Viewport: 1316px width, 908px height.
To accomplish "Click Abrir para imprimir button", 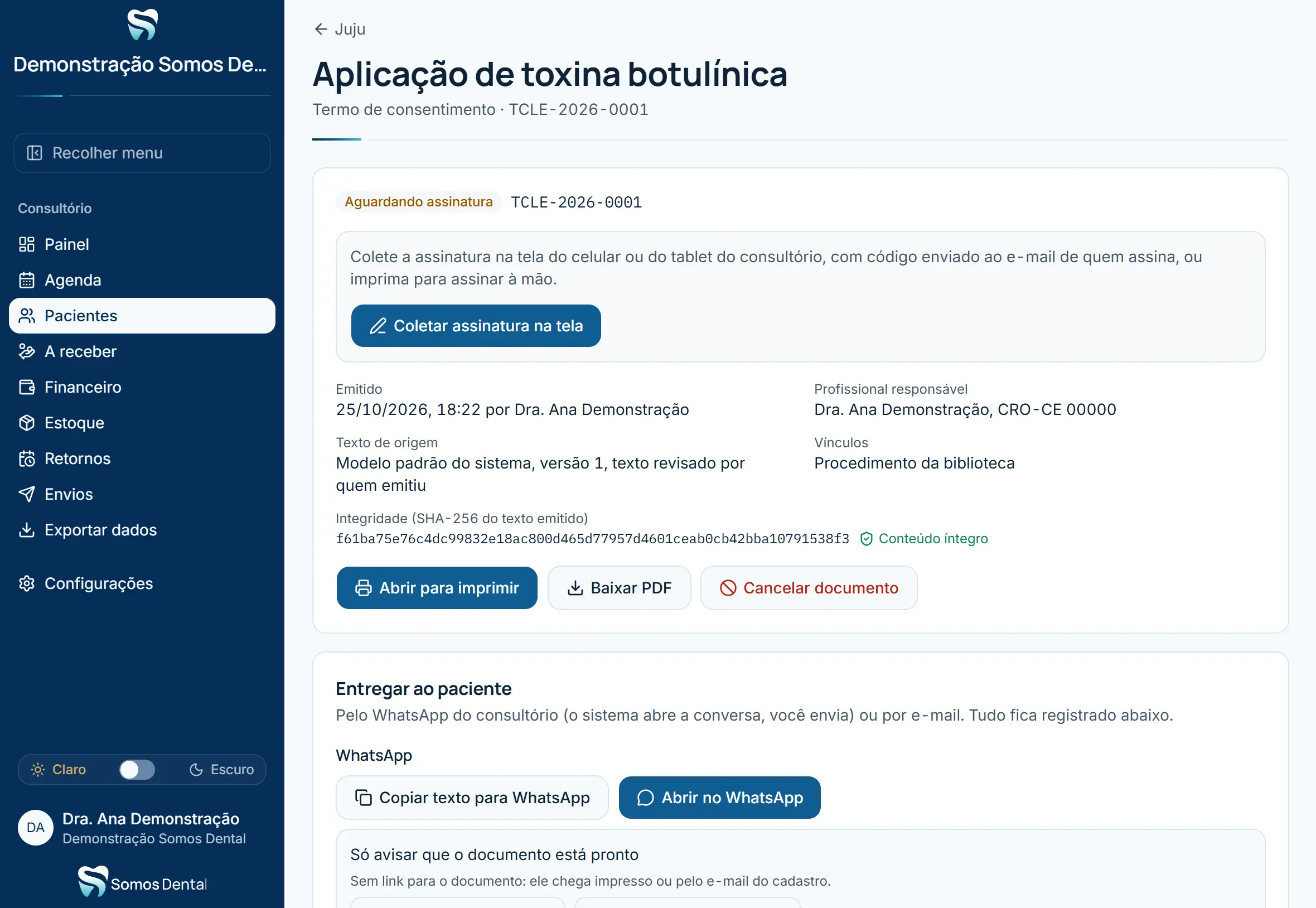I will point(437,588).
